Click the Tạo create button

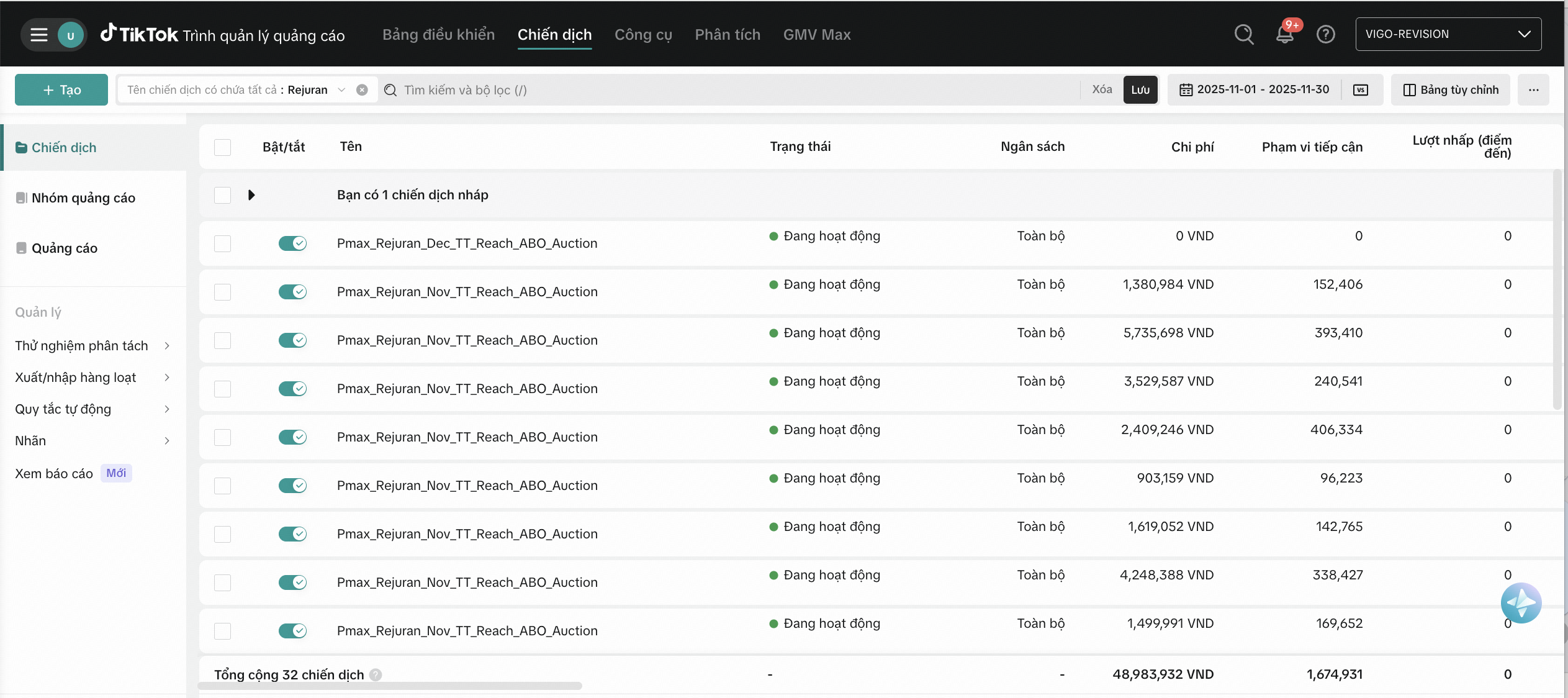[x=61, y=90]
